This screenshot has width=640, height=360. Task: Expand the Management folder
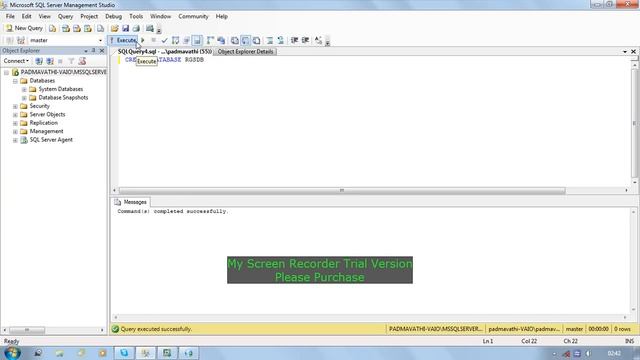(15, 131)
